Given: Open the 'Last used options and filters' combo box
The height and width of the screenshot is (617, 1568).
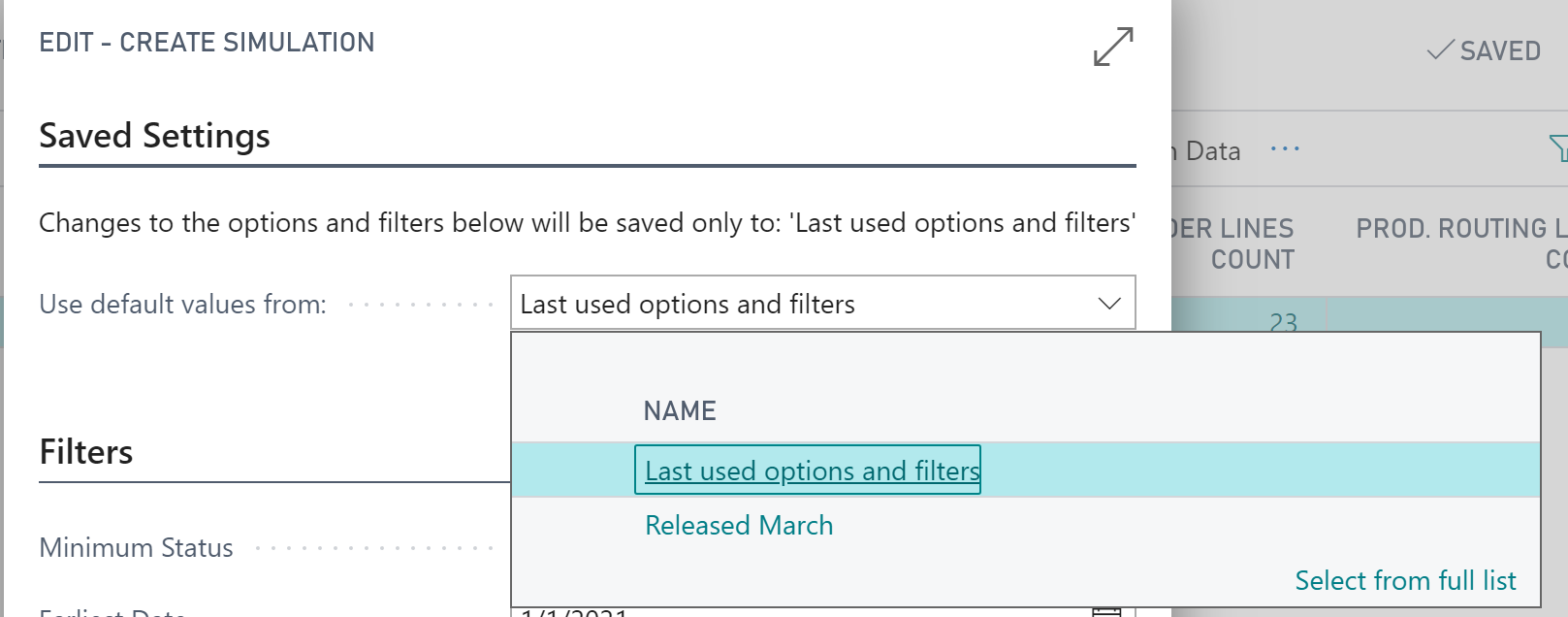Looking at the screenshot, I should [x=823, y=303].
